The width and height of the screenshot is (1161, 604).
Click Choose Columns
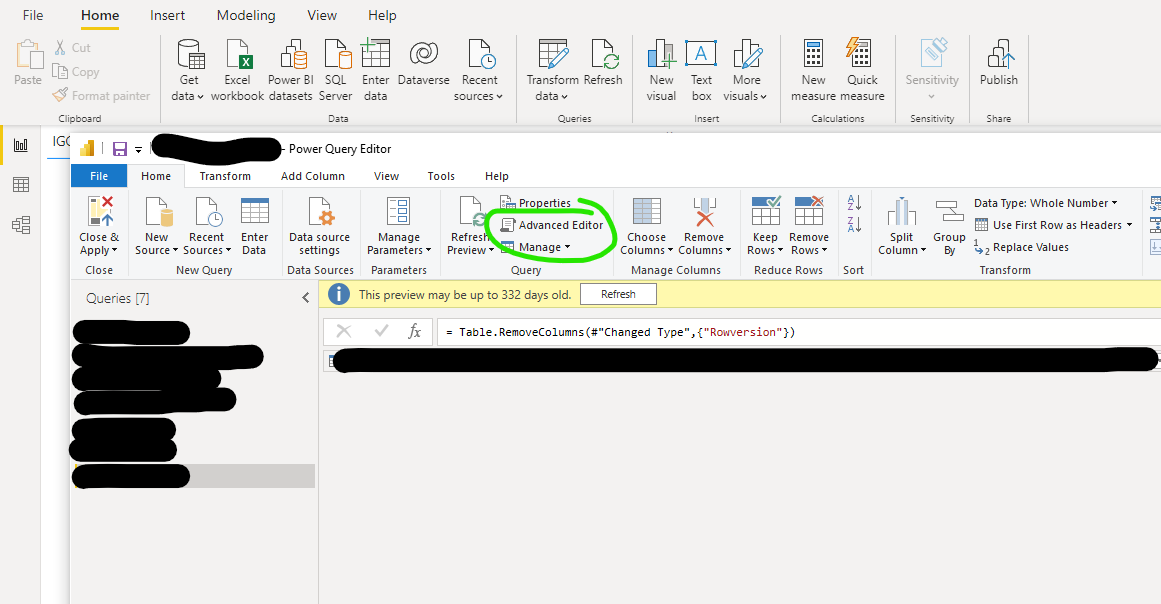(x=646, y=226)
